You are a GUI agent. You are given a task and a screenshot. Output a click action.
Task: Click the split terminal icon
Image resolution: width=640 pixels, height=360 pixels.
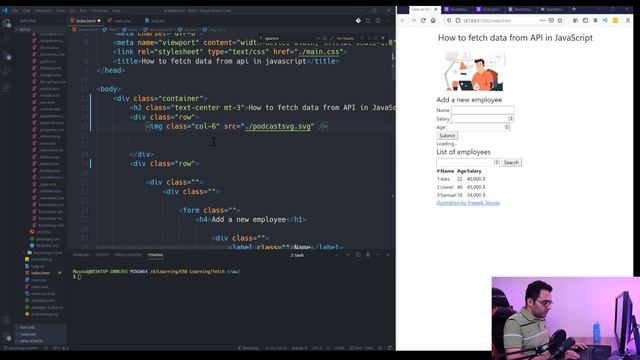tap(358, 255)
